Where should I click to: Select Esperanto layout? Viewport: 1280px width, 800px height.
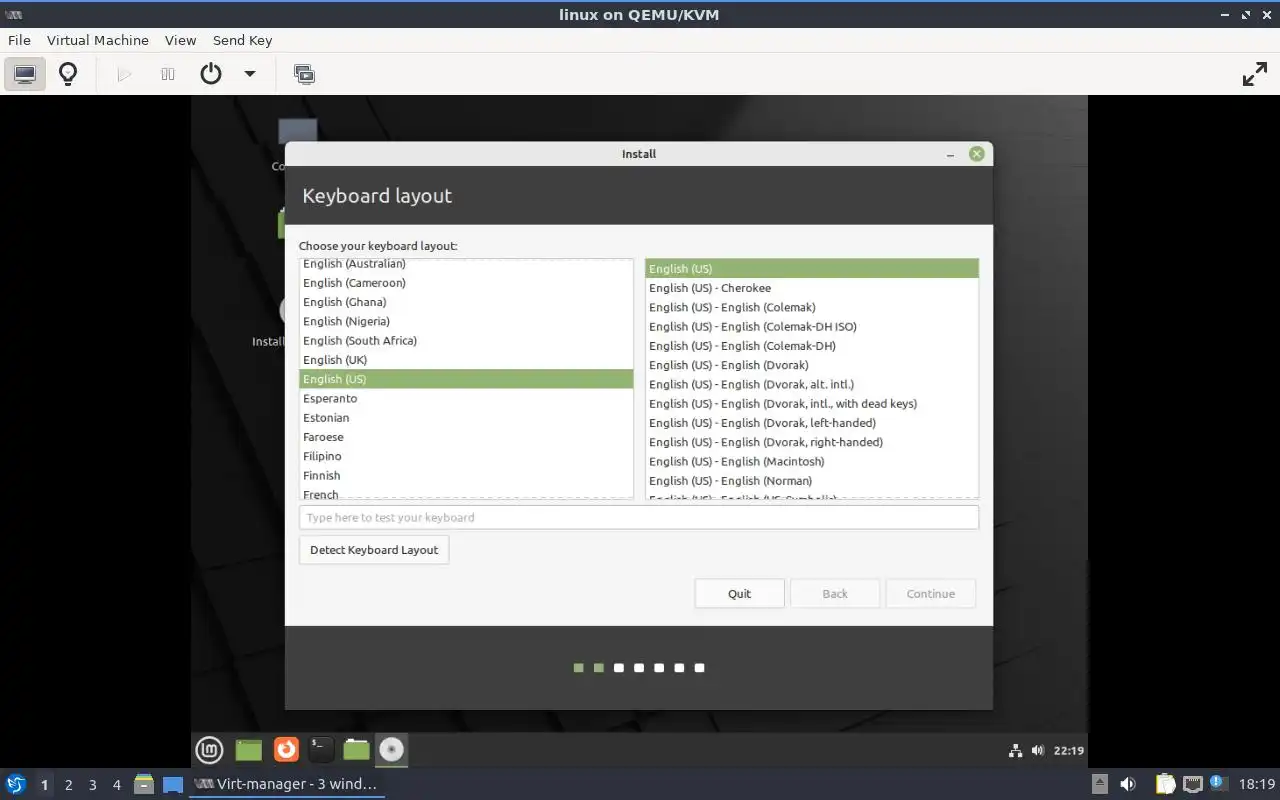[466, 398]
